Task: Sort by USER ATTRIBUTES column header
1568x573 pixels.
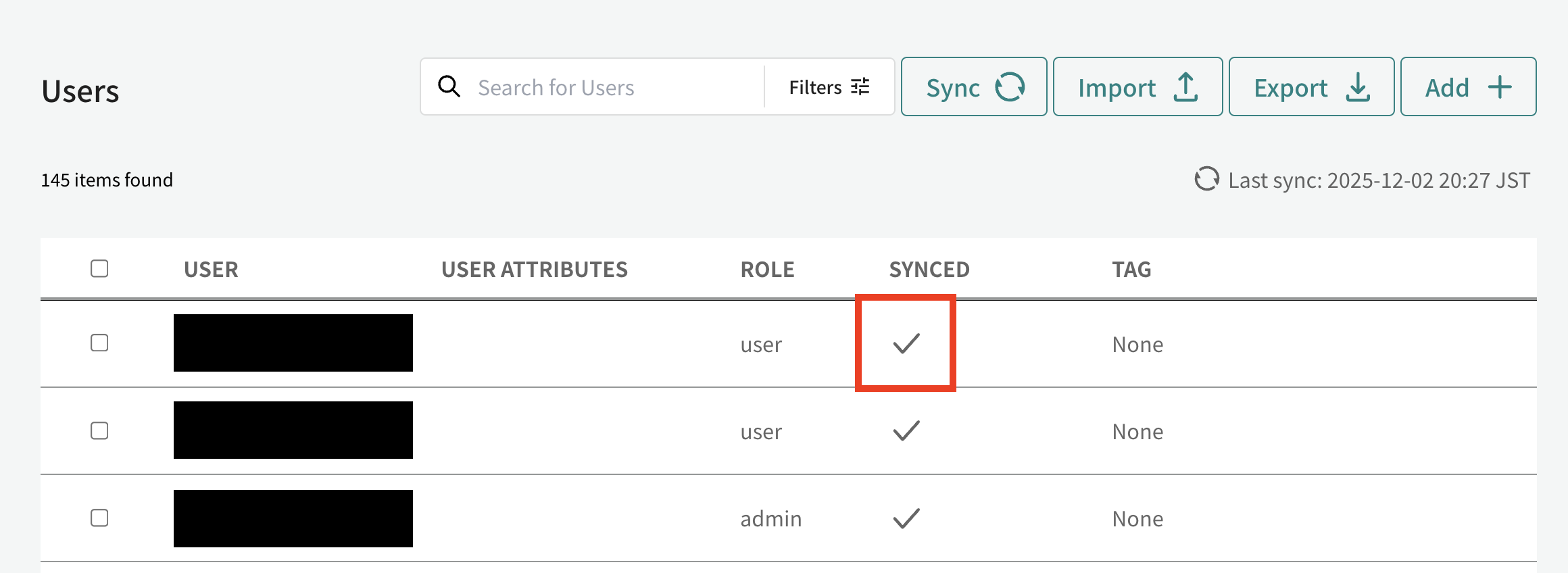Action: coord(535,270)
